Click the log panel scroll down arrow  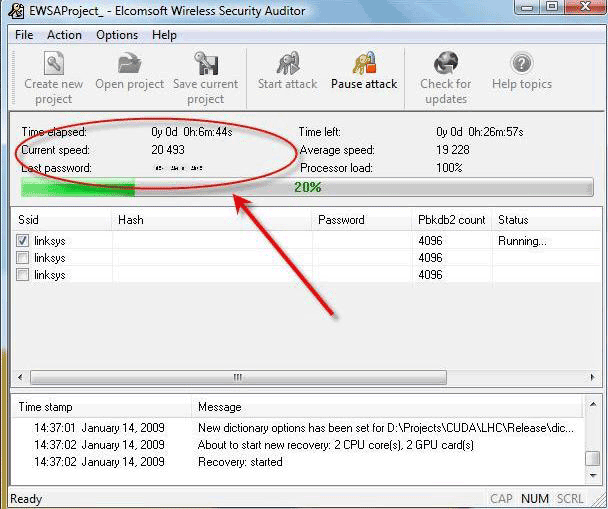coord(593,475)
